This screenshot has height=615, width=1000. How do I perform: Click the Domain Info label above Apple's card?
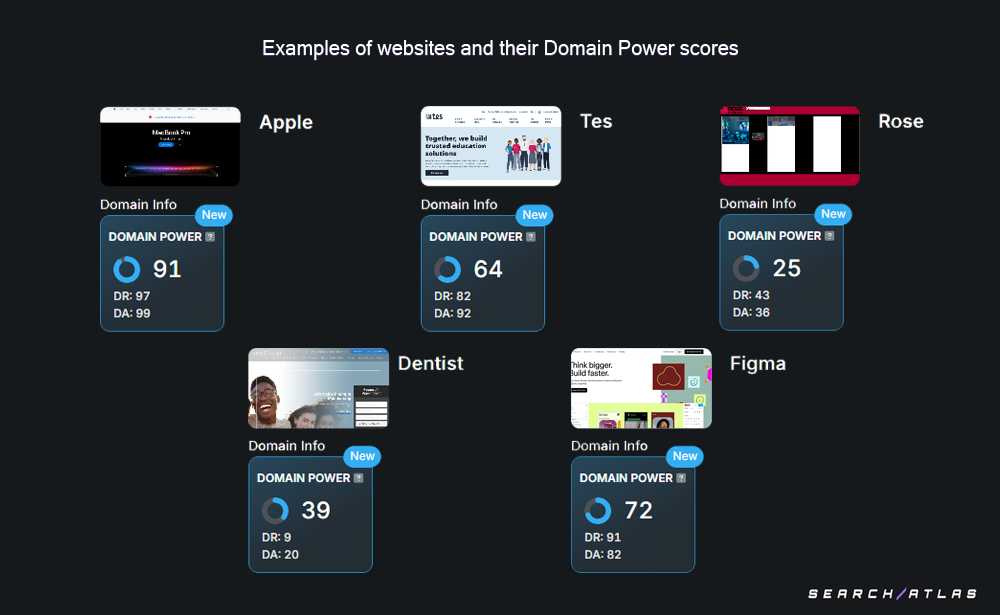point(138,205)
